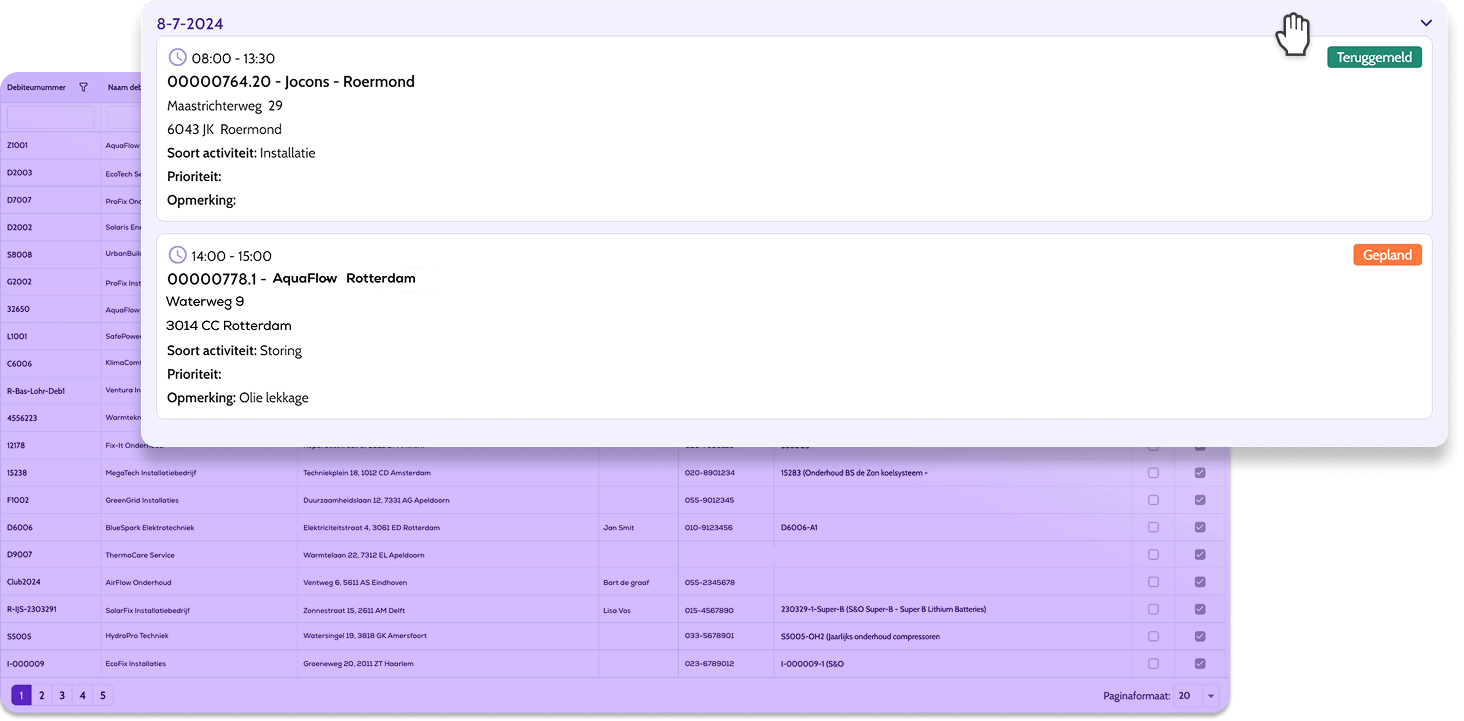Click the clock icon for 14:00 - 15:00

coord(177,255)
